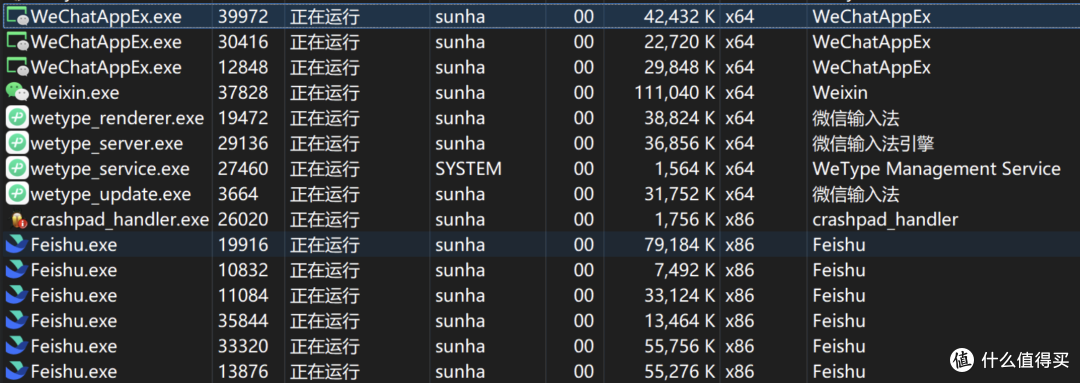Screen dimensions: 1080x383
Task: Click the crashpad_handler.exe icon
Action: 19,220
